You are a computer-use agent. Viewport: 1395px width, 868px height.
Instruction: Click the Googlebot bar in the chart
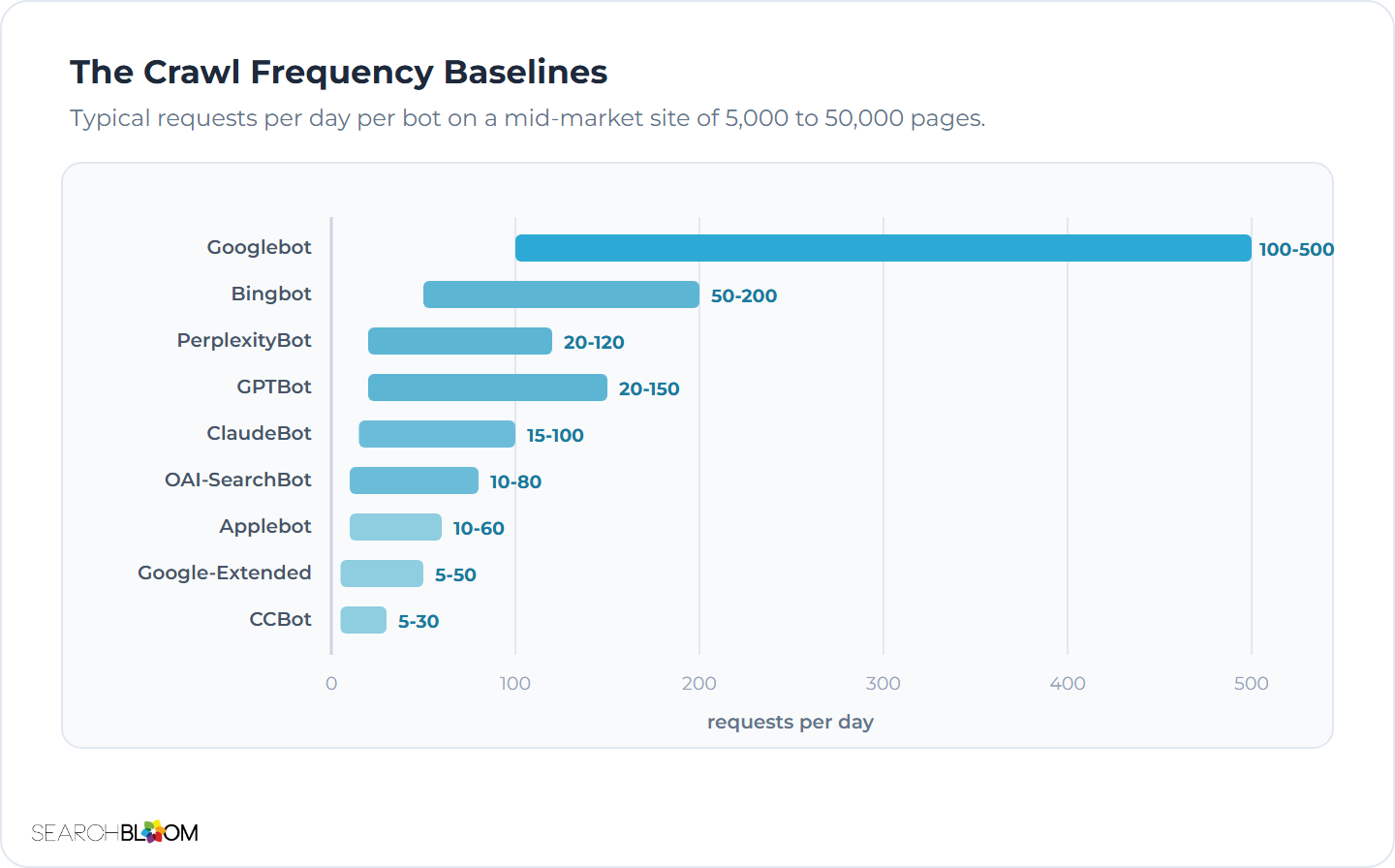coord(883,248)
